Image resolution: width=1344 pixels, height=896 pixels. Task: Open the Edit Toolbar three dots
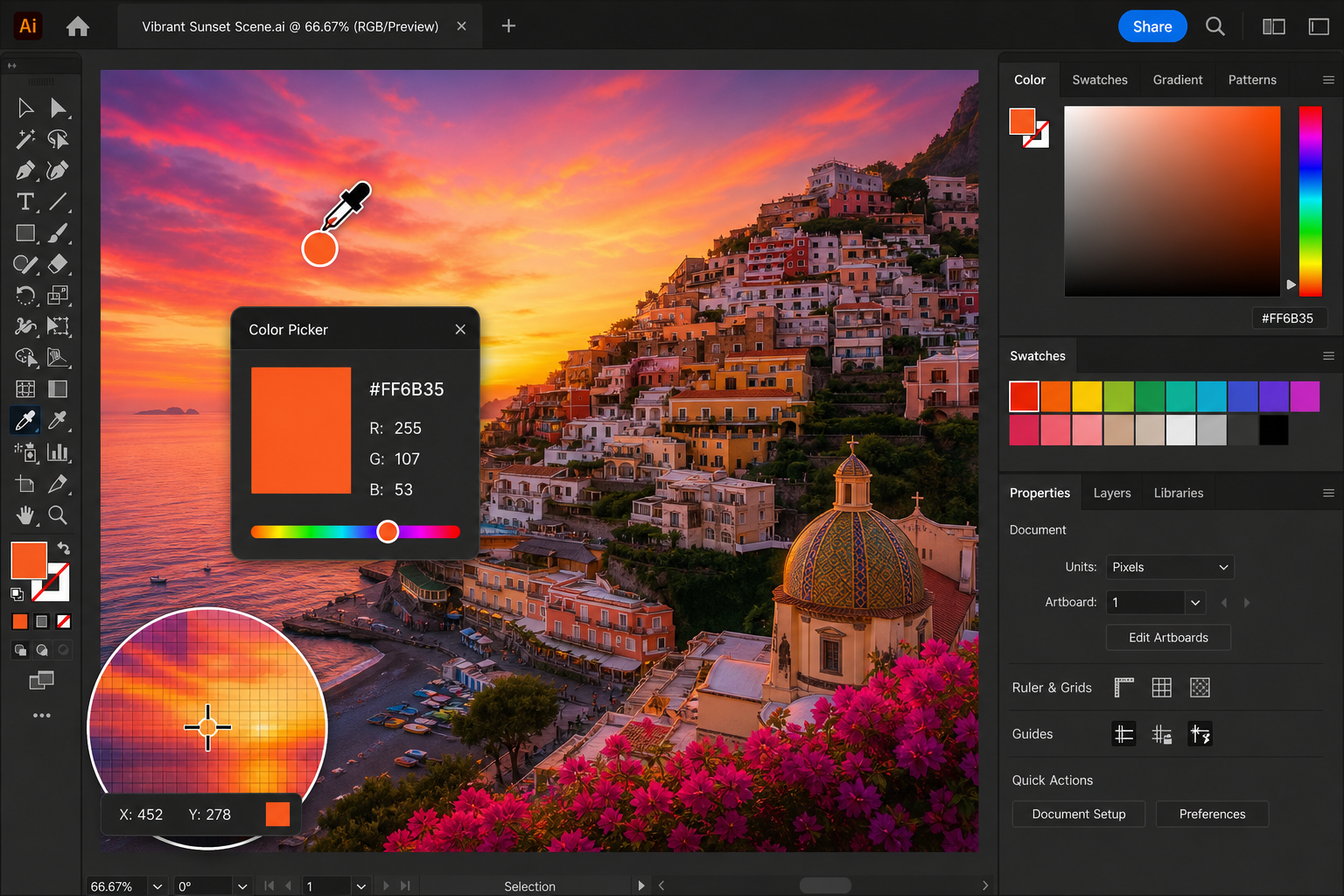(41, 716)
